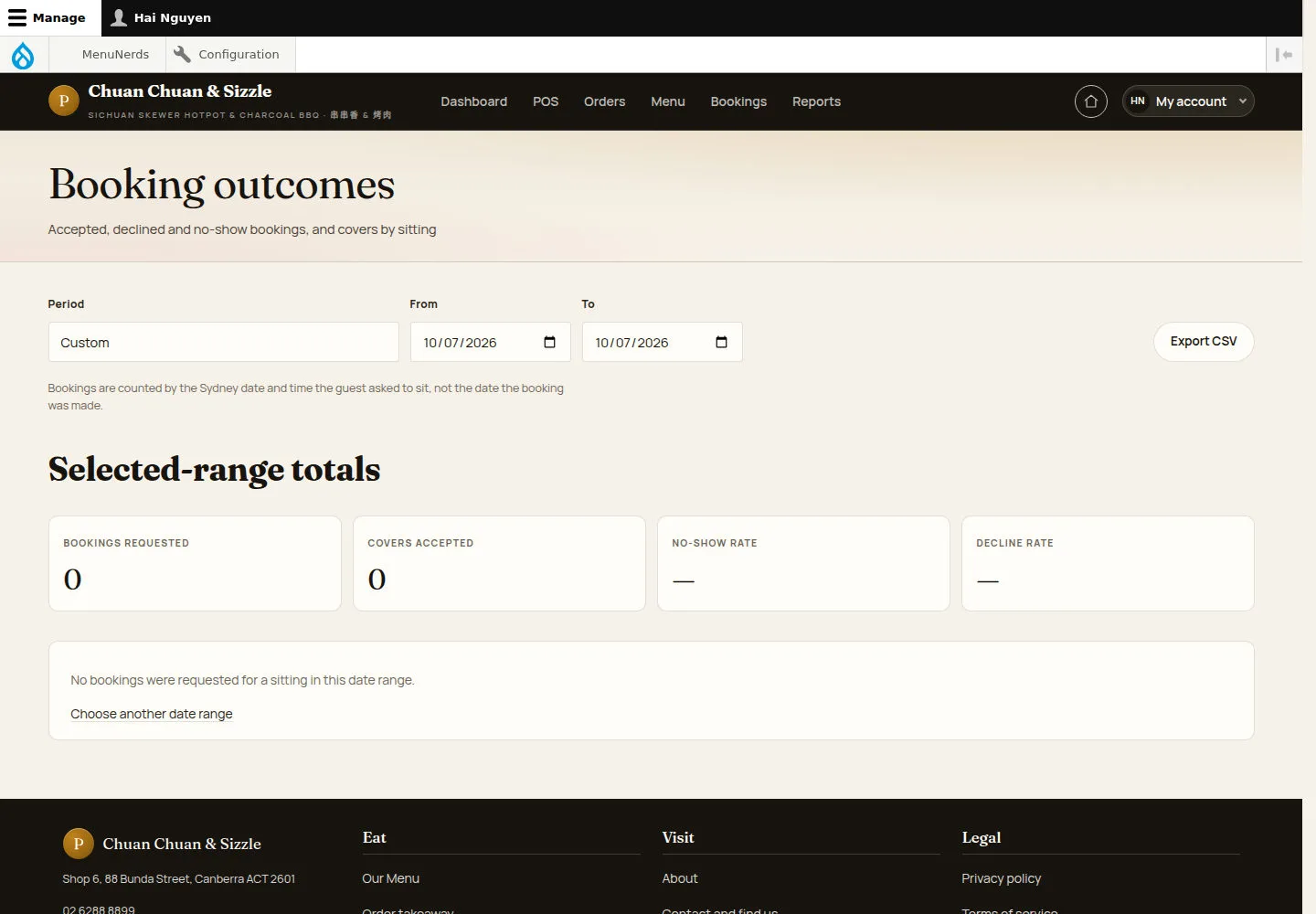Image resolution: width=1316 pixels, height=914 pixels.
Task: Open the Privacy policy footer link
Action: [x=1001, y=878]
